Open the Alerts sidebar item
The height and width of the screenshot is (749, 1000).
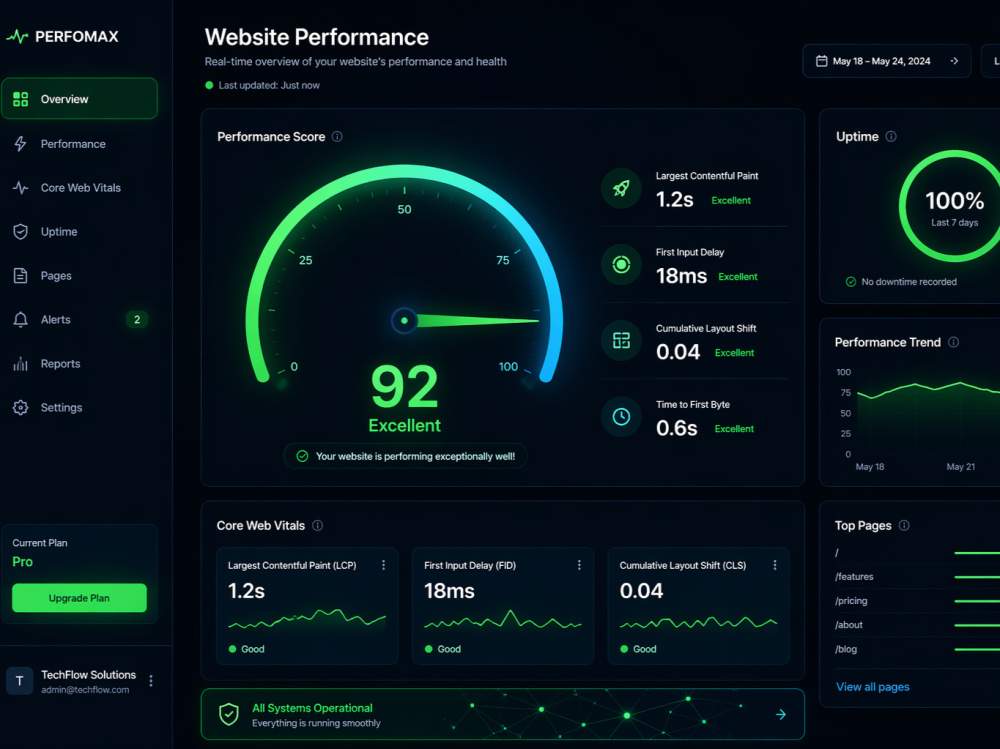79,320
